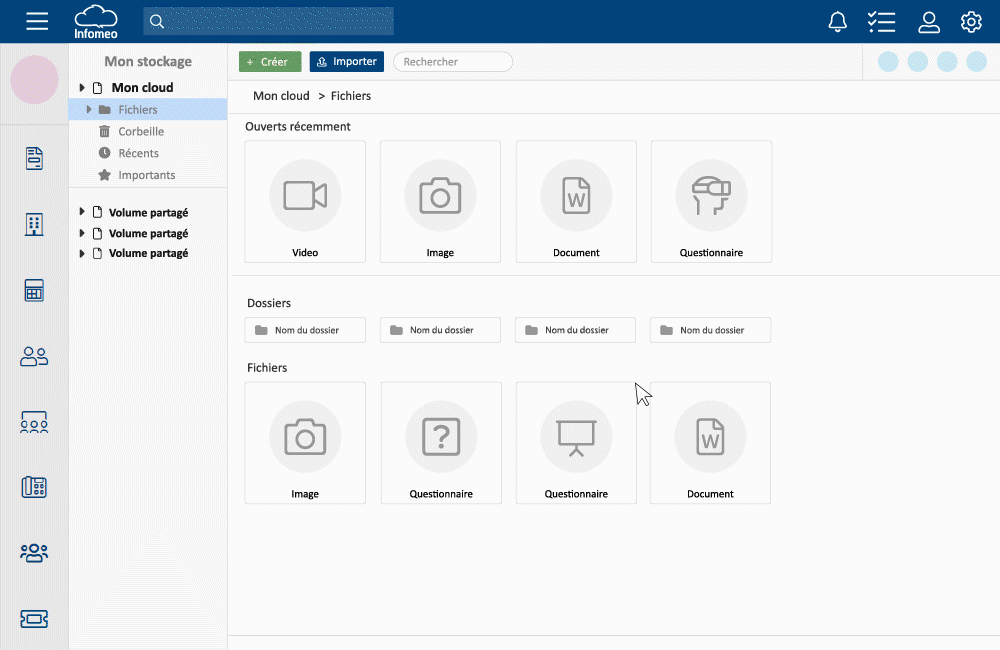Open the meeting room sidebar icon

[34, 422]
